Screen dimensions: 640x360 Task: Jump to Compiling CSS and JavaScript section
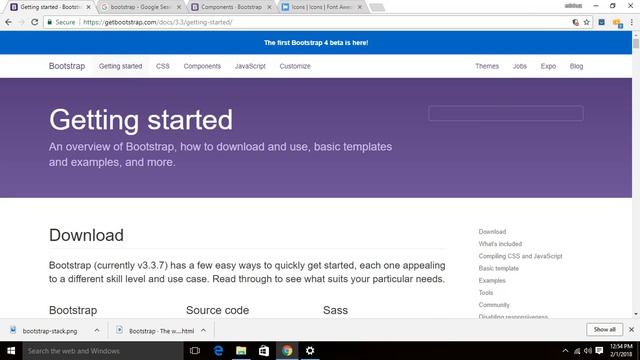pyautogui.click(x=520, y=256)
